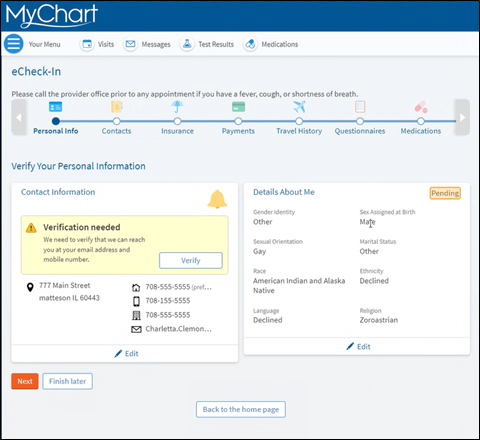The width and height of the screenshot is (480, 440).
Task: Select the Medications step marker circle
Action: (x=421, y=121)
